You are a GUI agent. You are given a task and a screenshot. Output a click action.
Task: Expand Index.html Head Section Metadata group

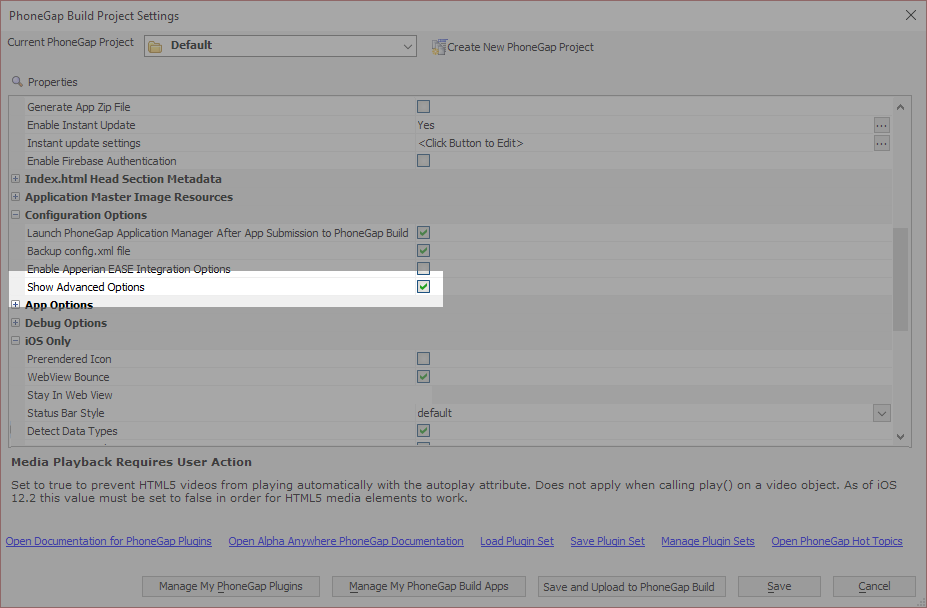click(15, 179)
